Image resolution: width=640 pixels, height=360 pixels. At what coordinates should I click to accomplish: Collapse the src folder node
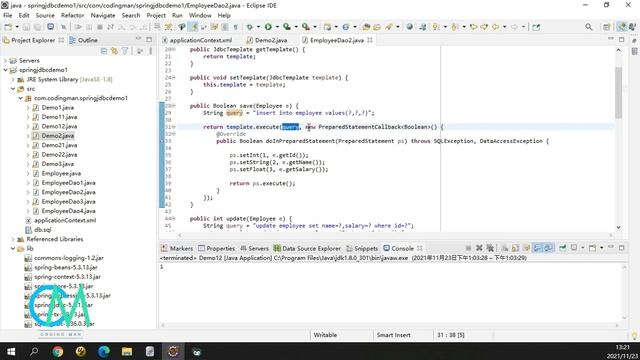13,89
